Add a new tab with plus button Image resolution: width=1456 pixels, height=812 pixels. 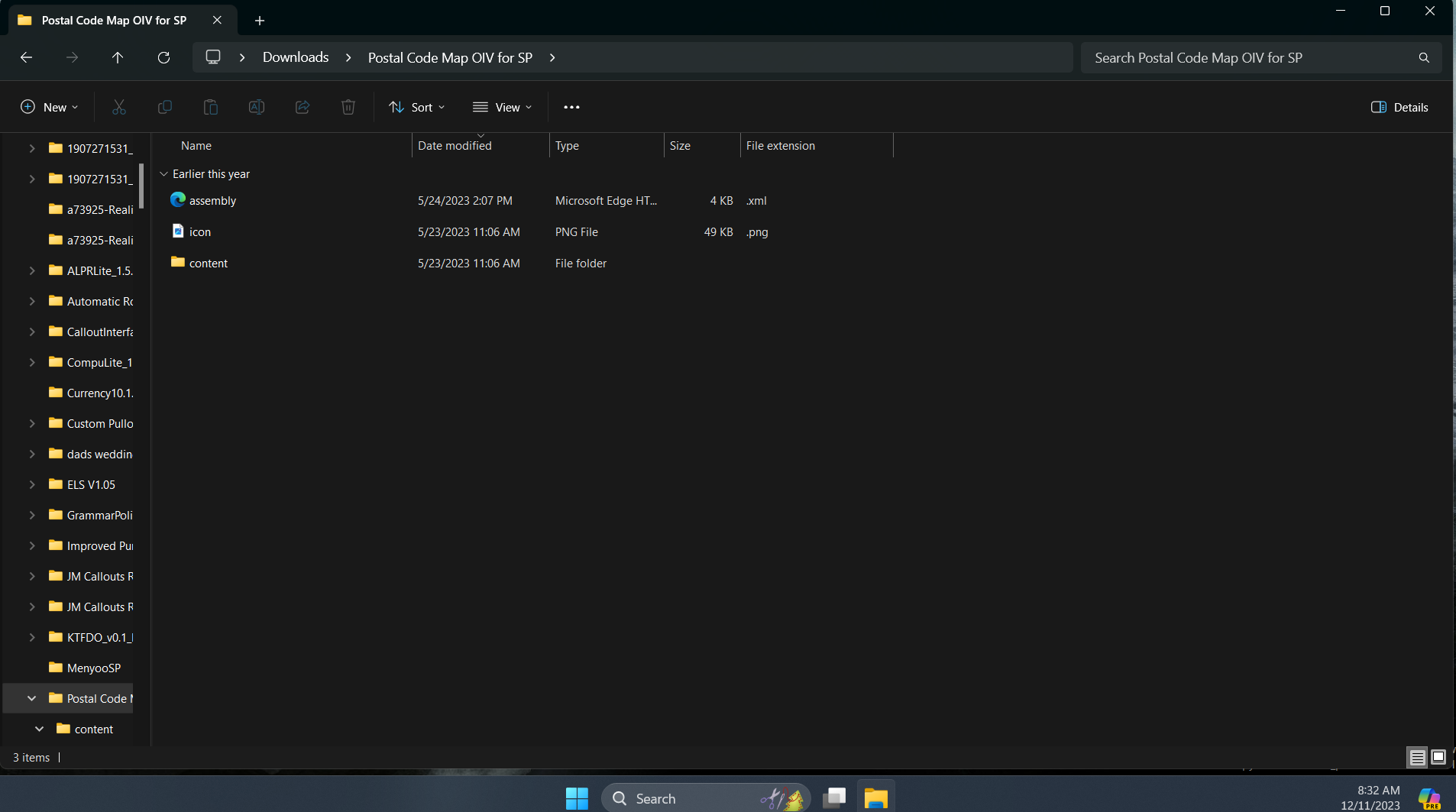(x=260, y=21)
